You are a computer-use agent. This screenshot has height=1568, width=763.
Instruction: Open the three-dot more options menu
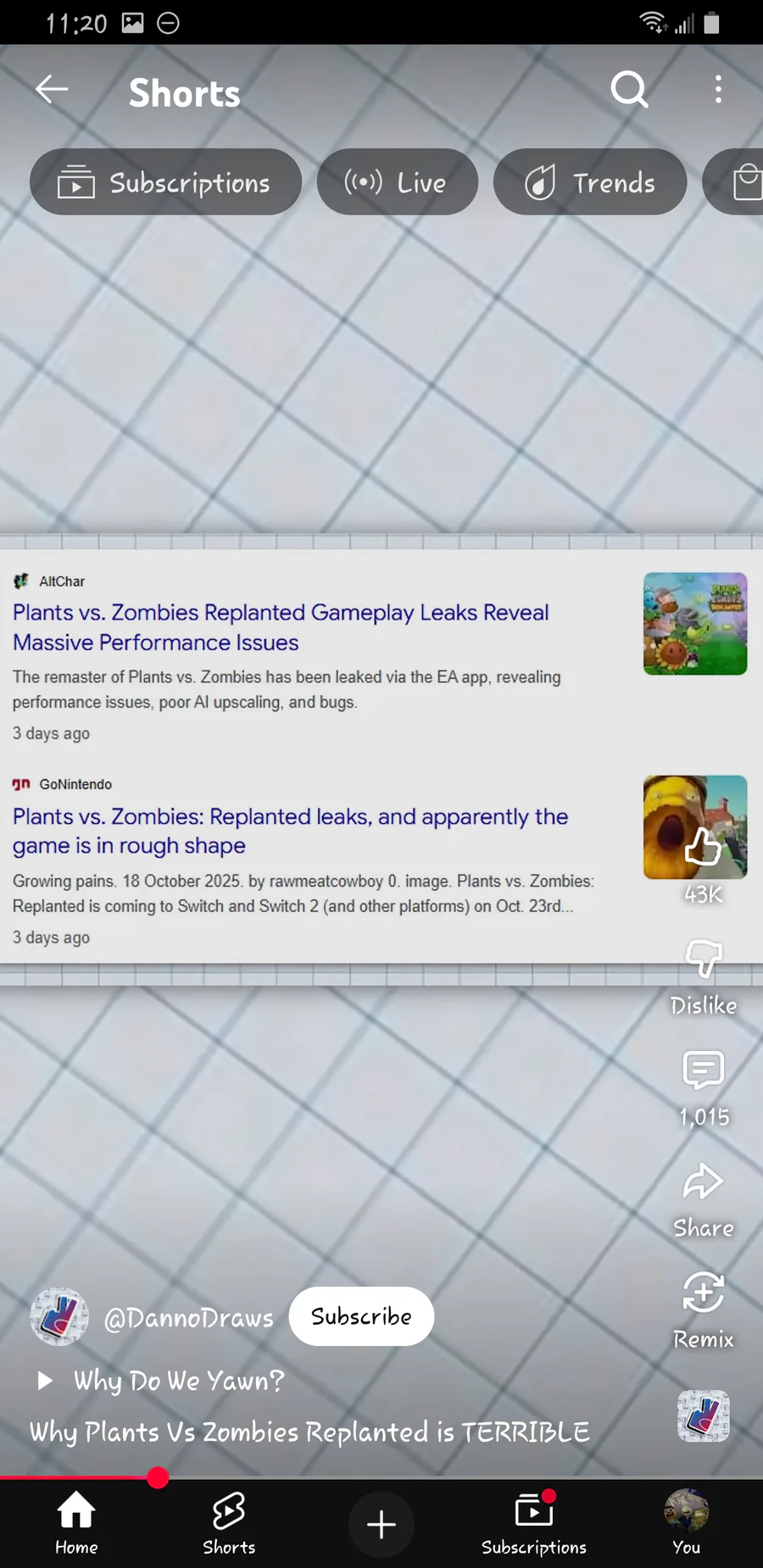[718, 89]
